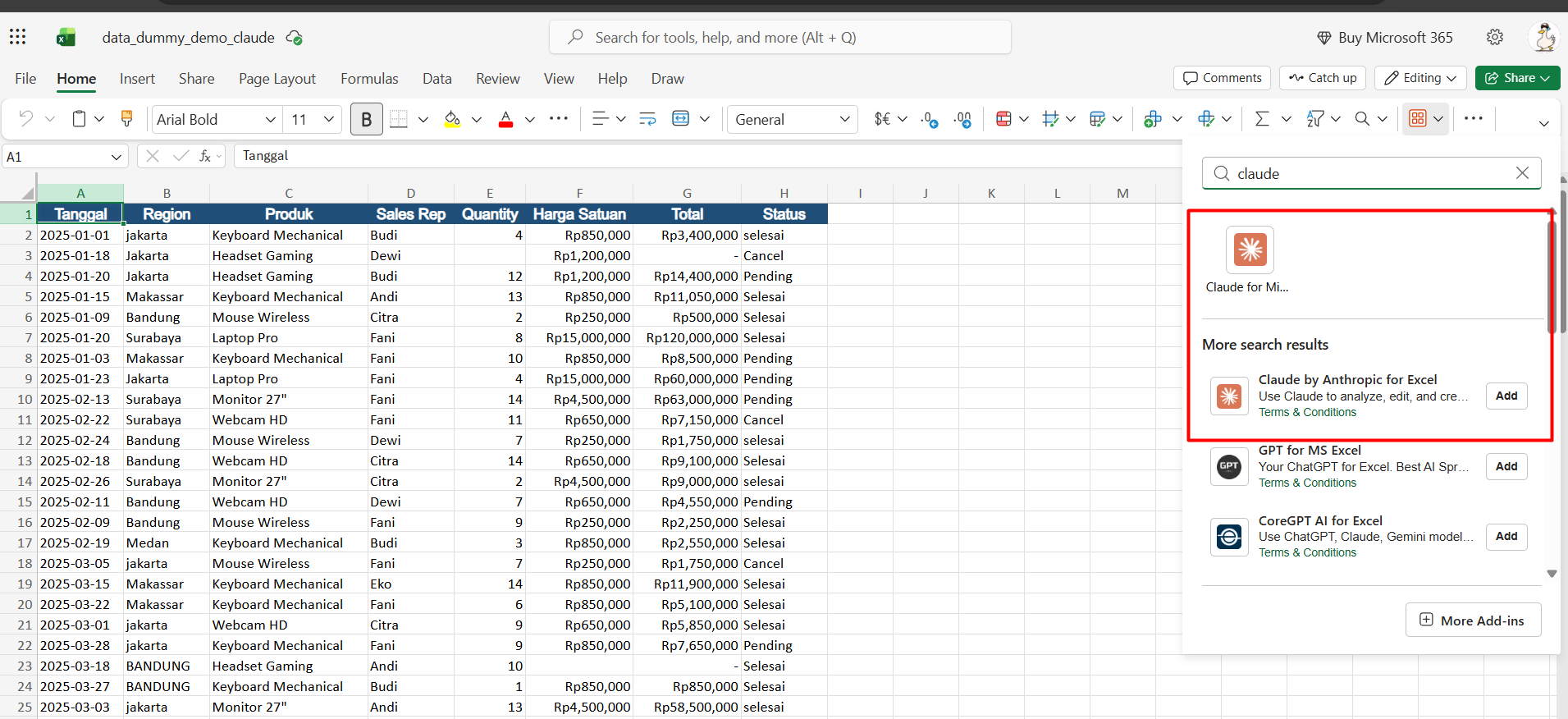Image resolution: width=1568 pixels, height=719 pixels.
Task: Open the app launcher waffle icon
Action: coord(17,37)
